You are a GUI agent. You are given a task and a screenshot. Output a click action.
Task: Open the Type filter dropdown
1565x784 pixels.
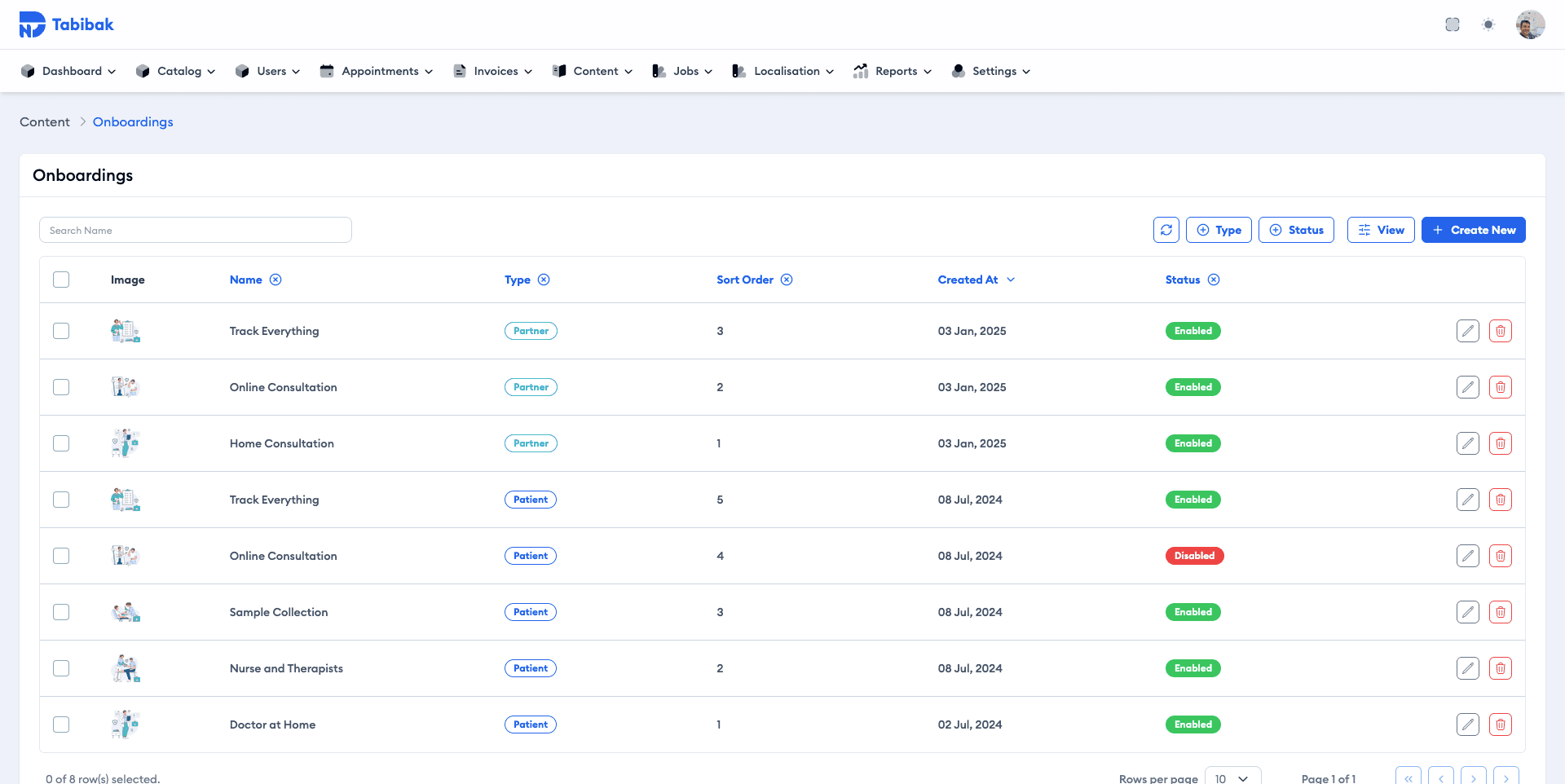(x=1219, y=230)
